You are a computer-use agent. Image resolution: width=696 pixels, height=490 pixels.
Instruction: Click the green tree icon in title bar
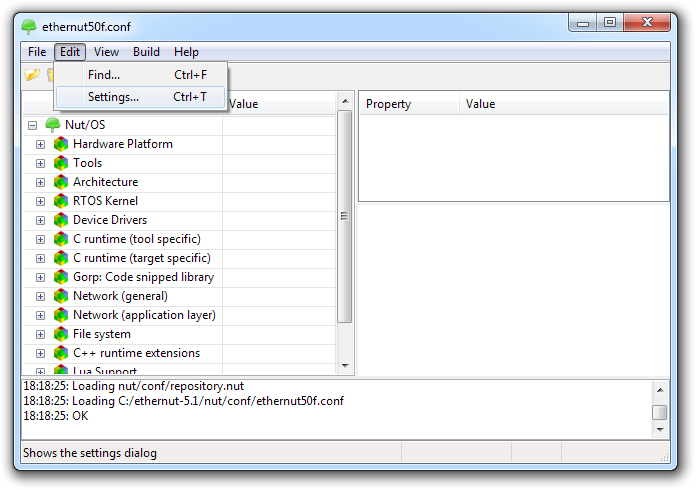pyautogui.click(x=29, y=27)
